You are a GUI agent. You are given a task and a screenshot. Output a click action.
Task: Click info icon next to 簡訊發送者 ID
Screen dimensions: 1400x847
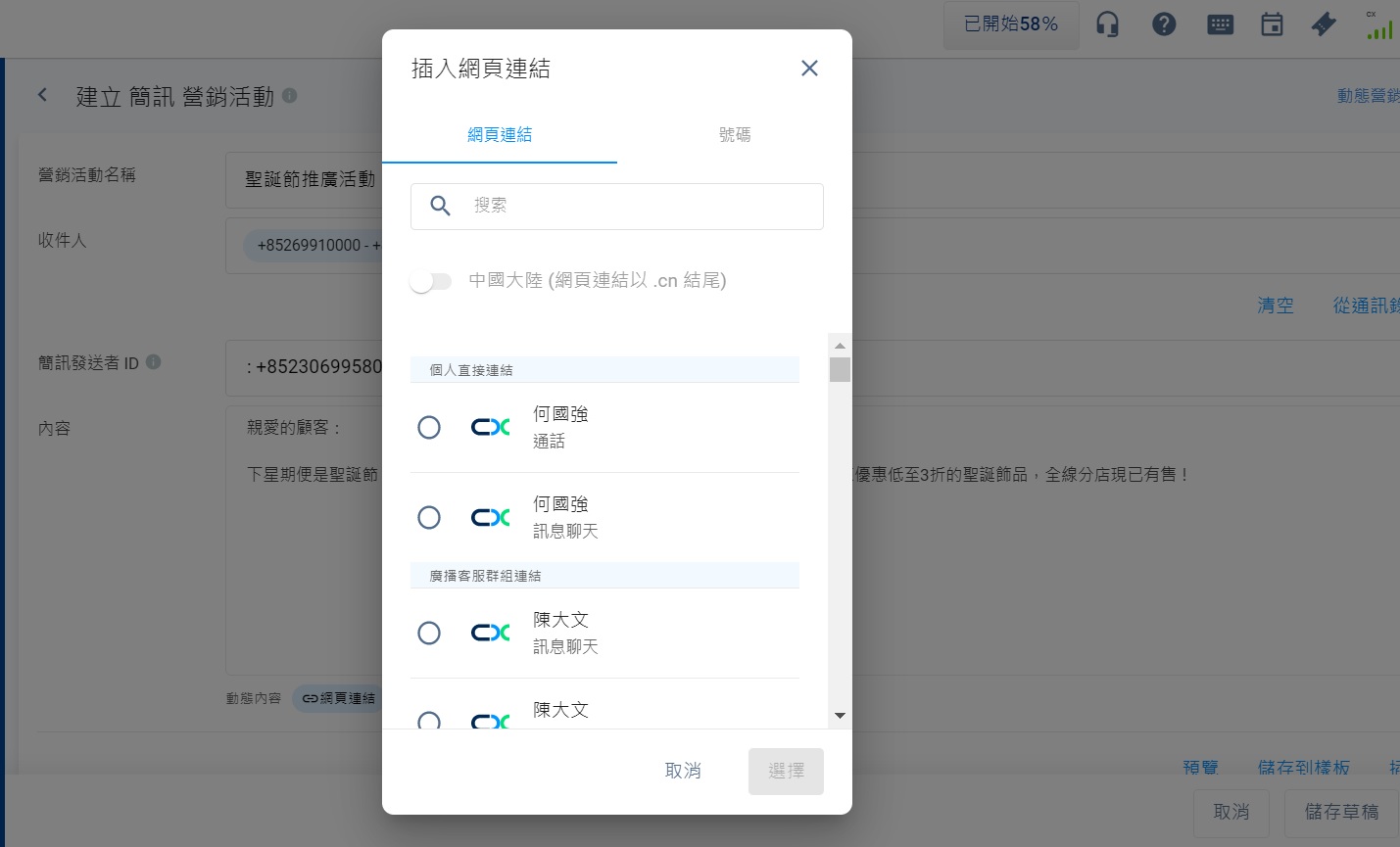154,361
